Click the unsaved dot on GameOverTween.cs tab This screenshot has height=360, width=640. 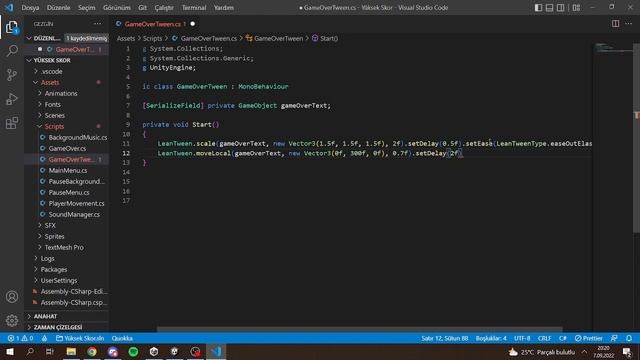193,24
